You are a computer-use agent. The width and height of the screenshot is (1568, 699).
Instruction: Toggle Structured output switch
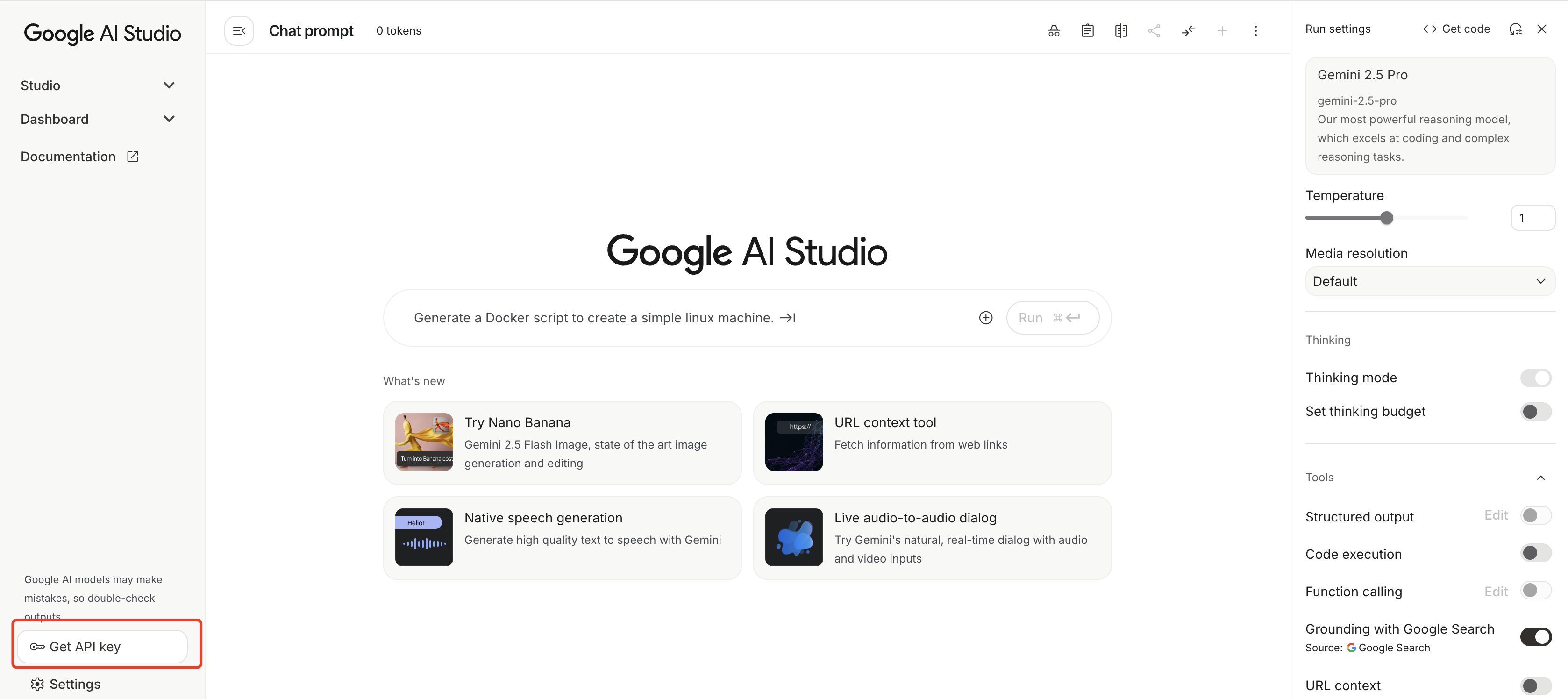click(x=1535, y=516)
